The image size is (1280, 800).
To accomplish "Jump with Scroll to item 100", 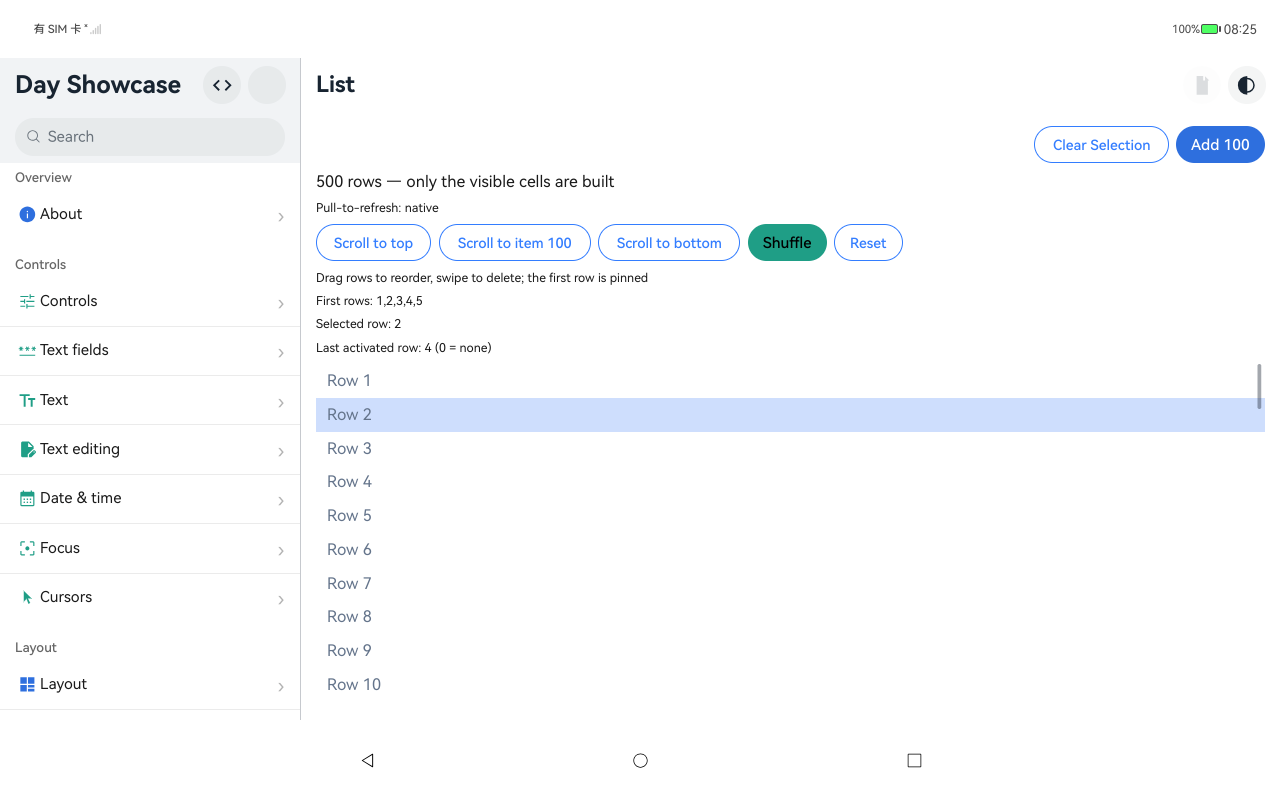I will [x=514, y=243].
